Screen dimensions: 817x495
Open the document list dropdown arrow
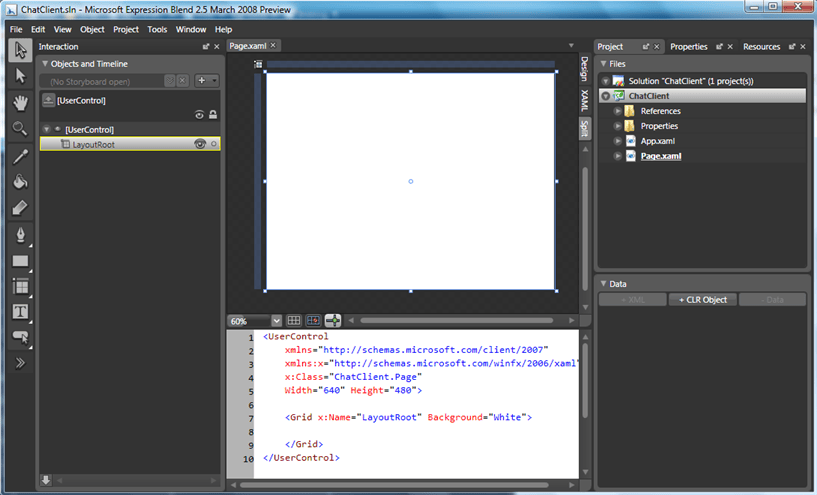(x=571, y=46)
